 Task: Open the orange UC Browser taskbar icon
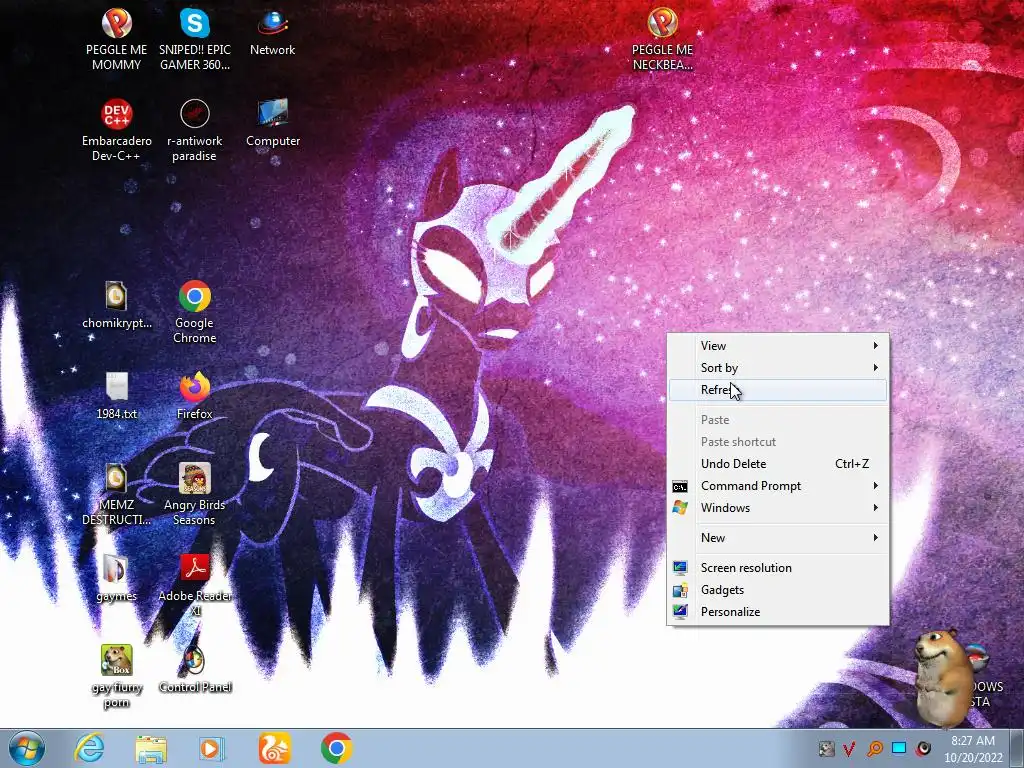click(x=274, y=748)
